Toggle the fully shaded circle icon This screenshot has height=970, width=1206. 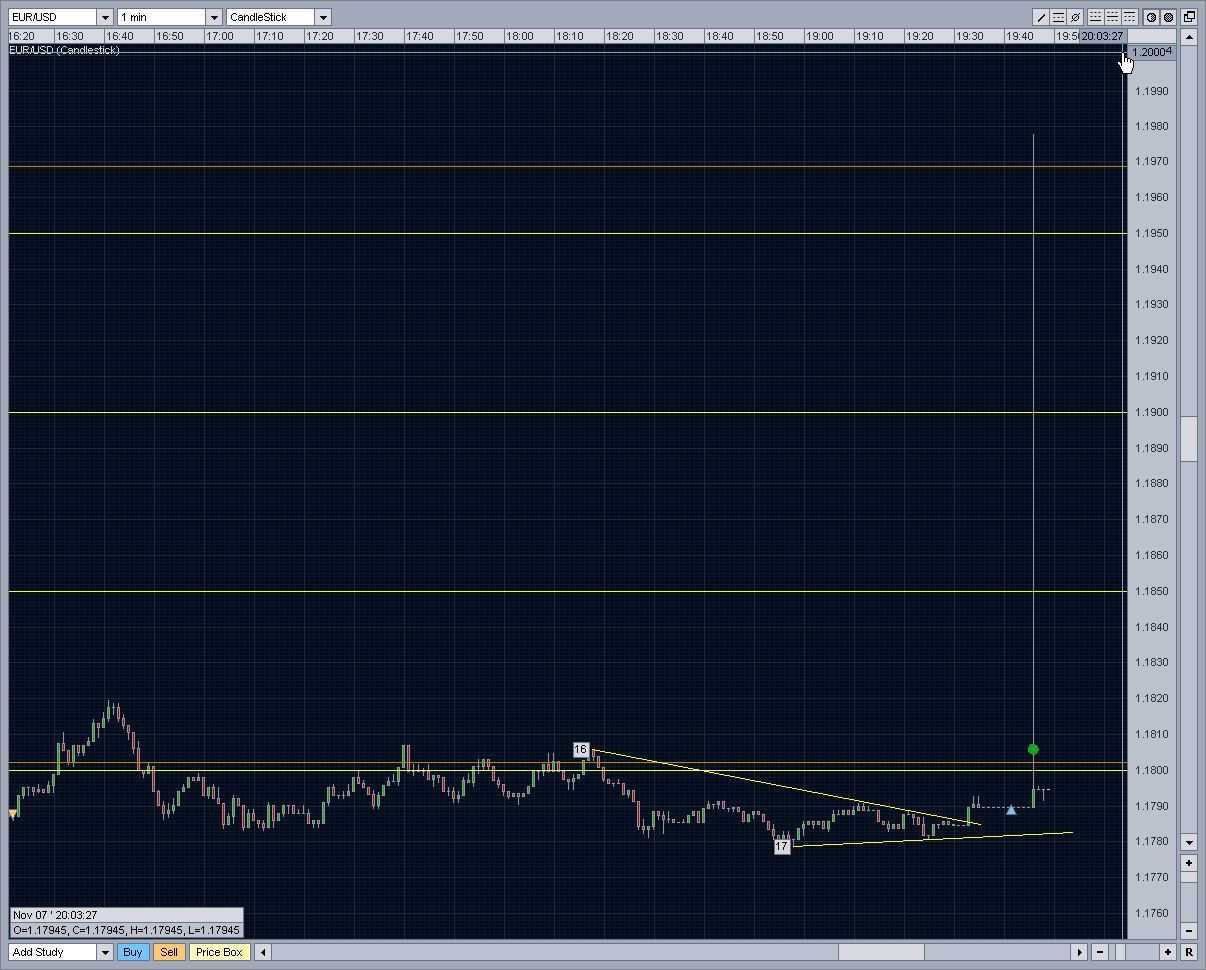pos(1168,17)
